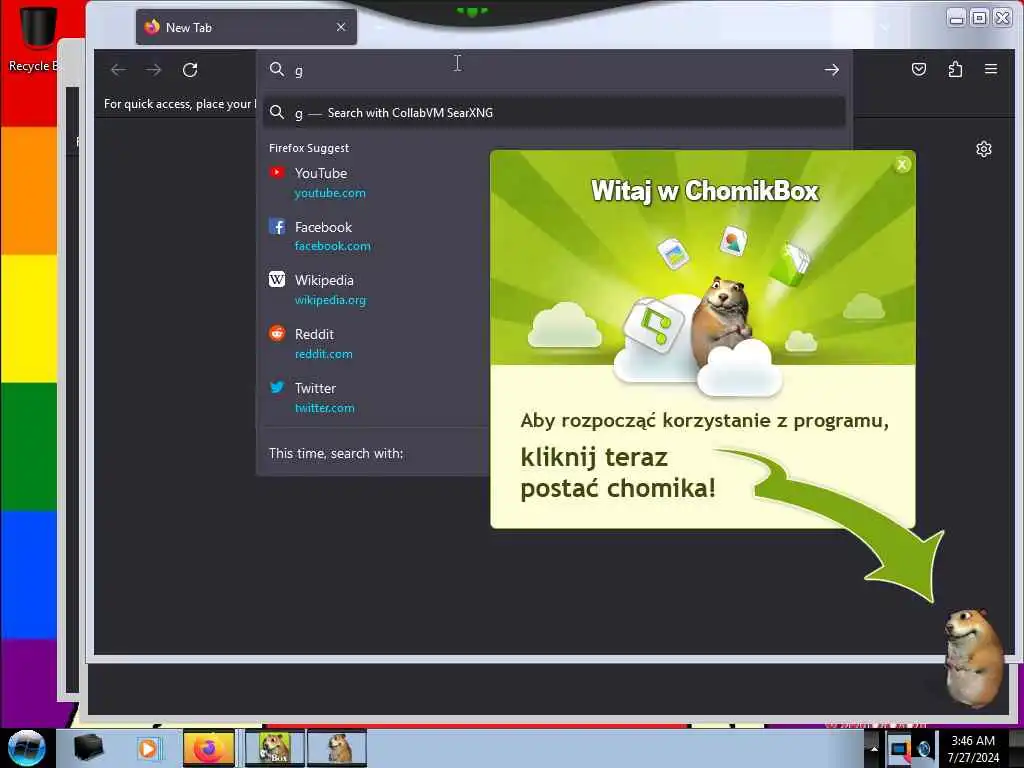Close the New Tab tab
The height and width of the screenshot is (768, 1024).
(x=341, y=27)
